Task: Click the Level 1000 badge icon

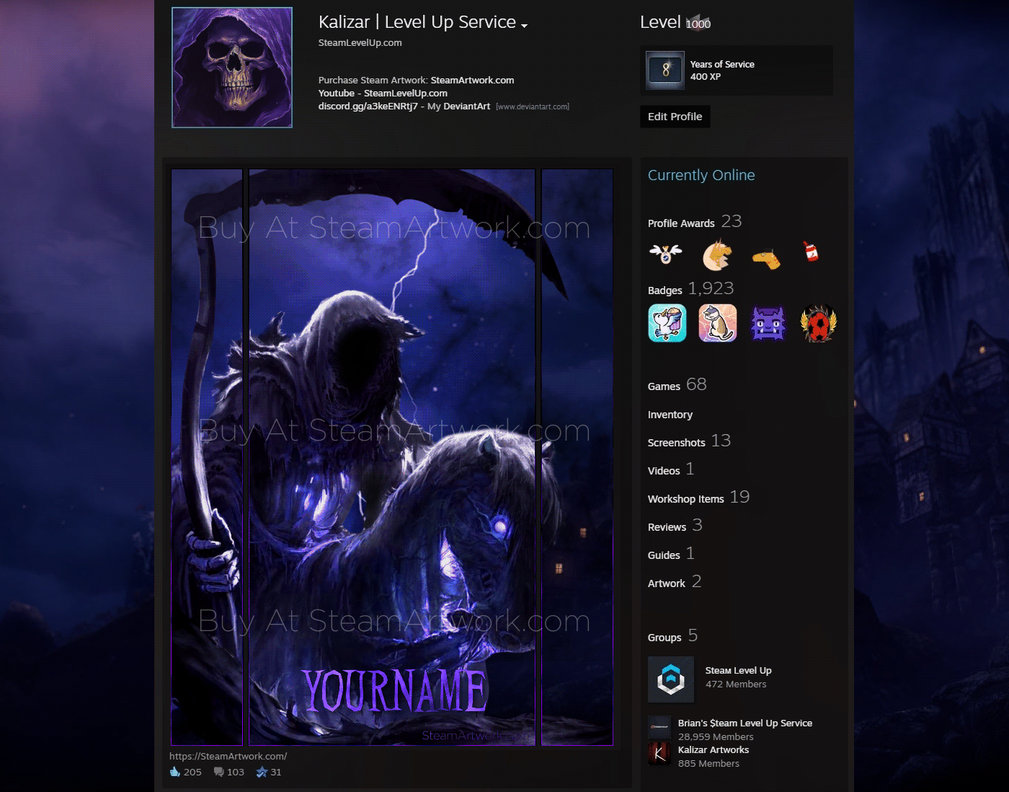Action: click(x=698, y=23)
